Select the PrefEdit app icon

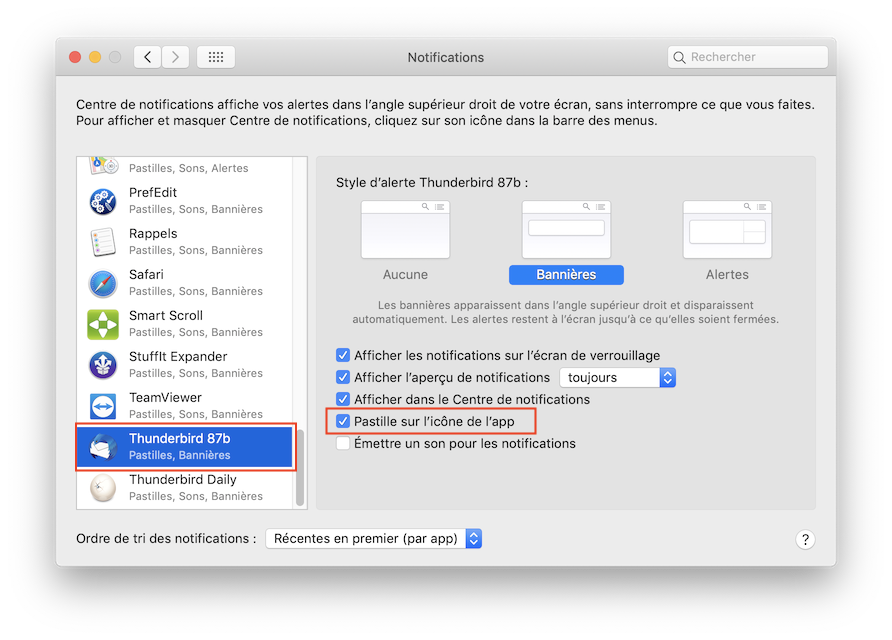click(x=103, y=201)
